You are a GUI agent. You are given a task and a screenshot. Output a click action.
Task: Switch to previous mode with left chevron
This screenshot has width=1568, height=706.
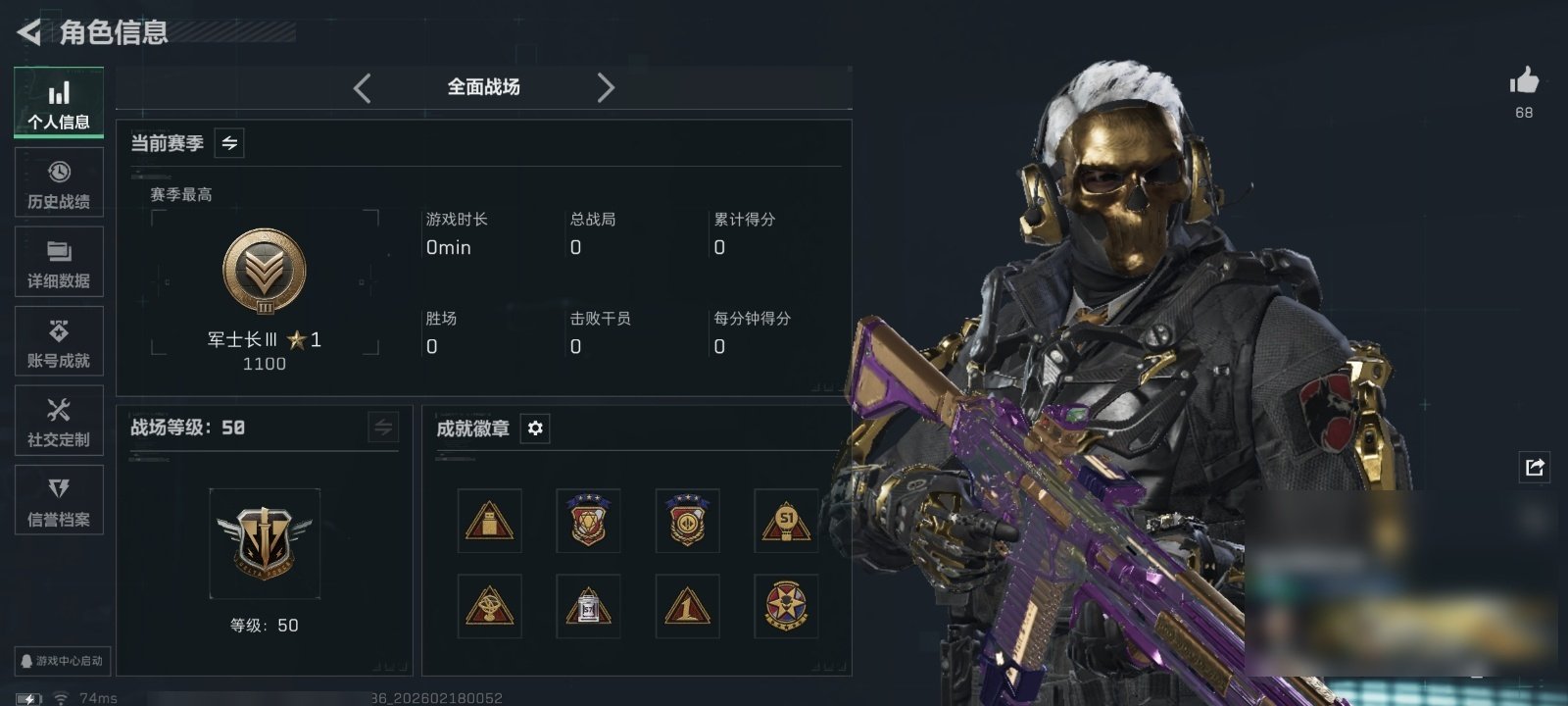point(362,88)
